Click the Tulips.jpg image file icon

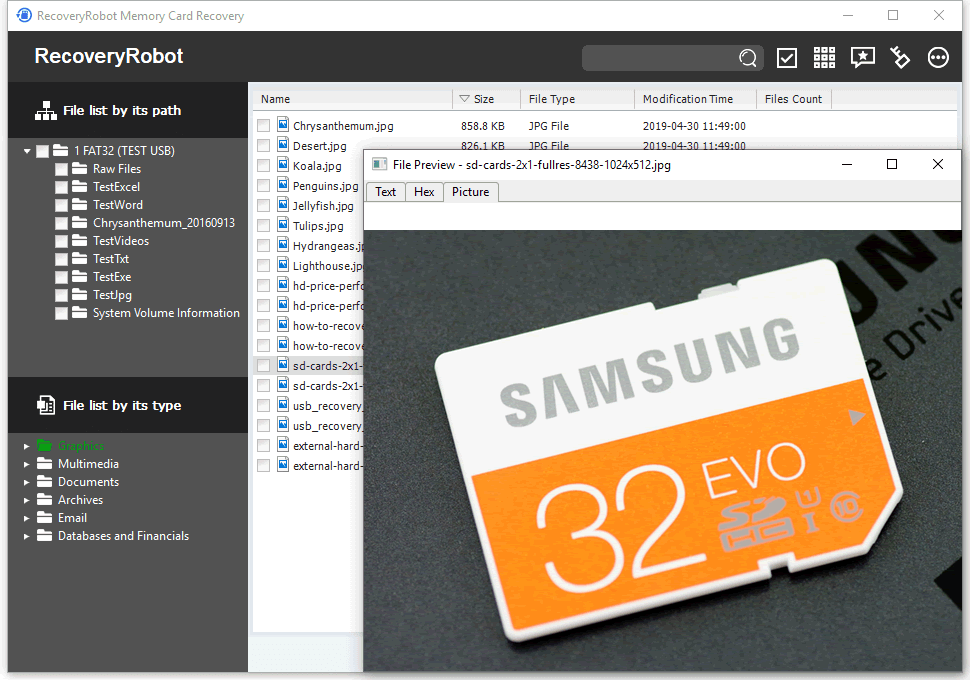[x=283, y=225]
